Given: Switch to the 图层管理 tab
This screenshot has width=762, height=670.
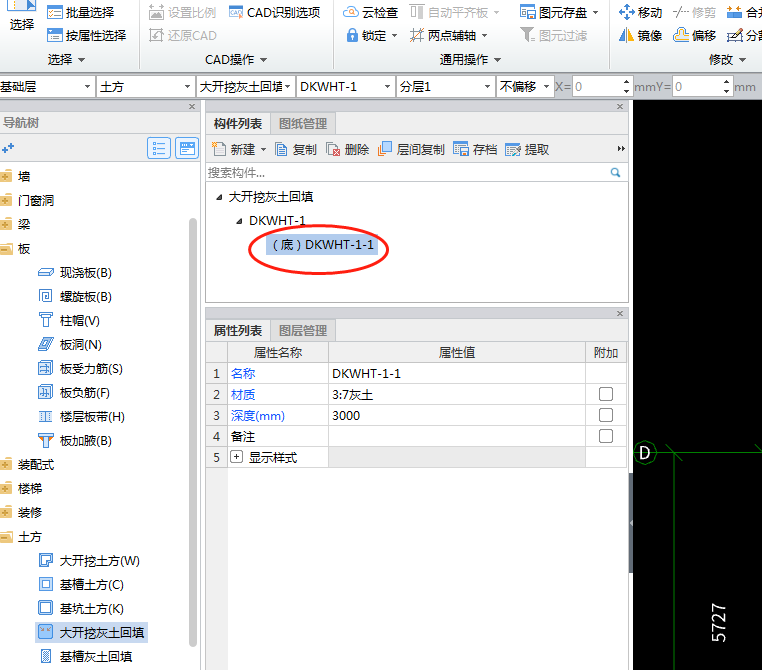Looking at the screenshot, I should (303, 331).
